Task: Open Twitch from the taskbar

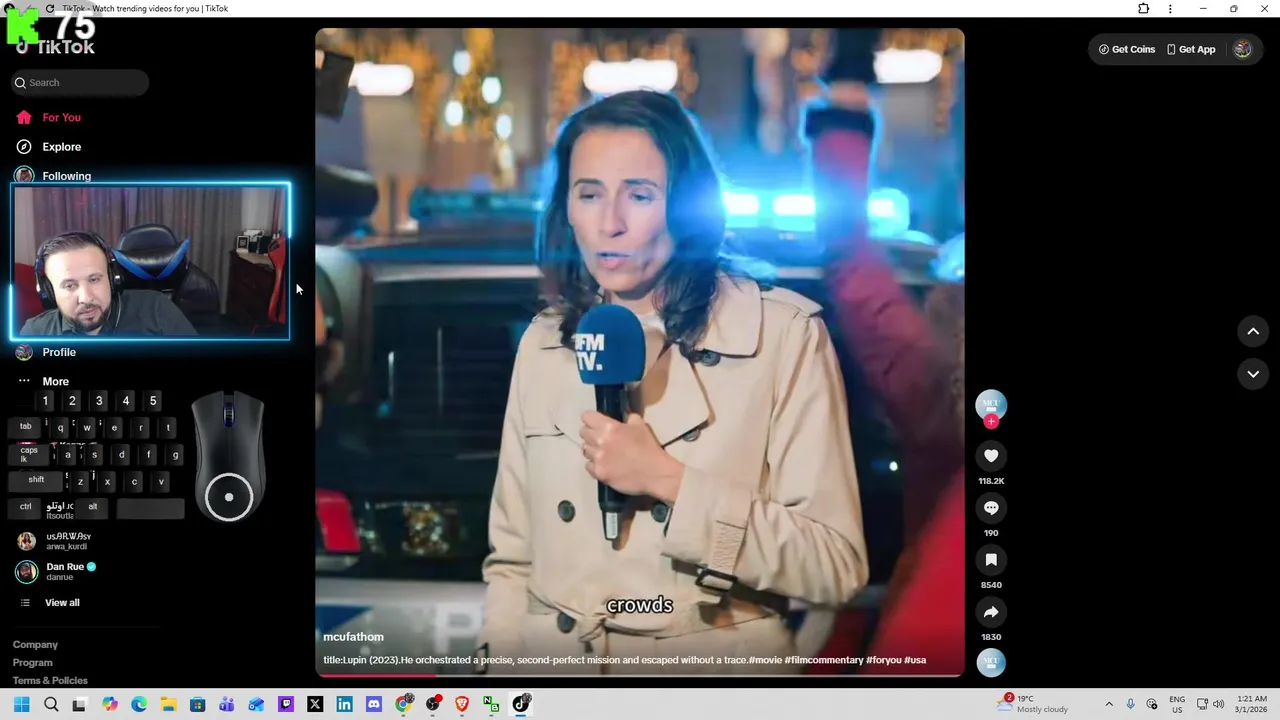Action: point(286,704)
